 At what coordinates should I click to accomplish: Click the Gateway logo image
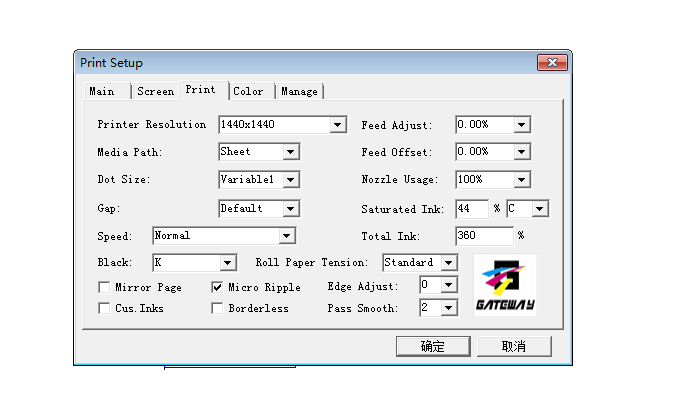(505, 285)
